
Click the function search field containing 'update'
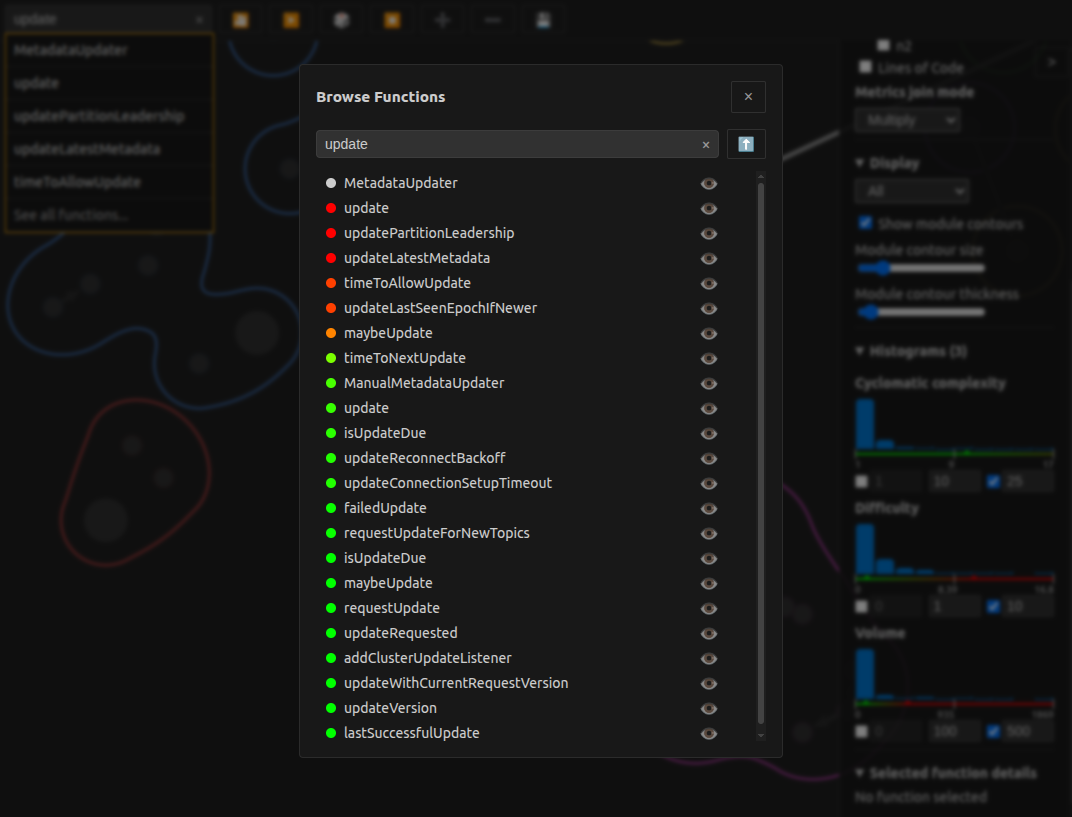tap(517, 144)
